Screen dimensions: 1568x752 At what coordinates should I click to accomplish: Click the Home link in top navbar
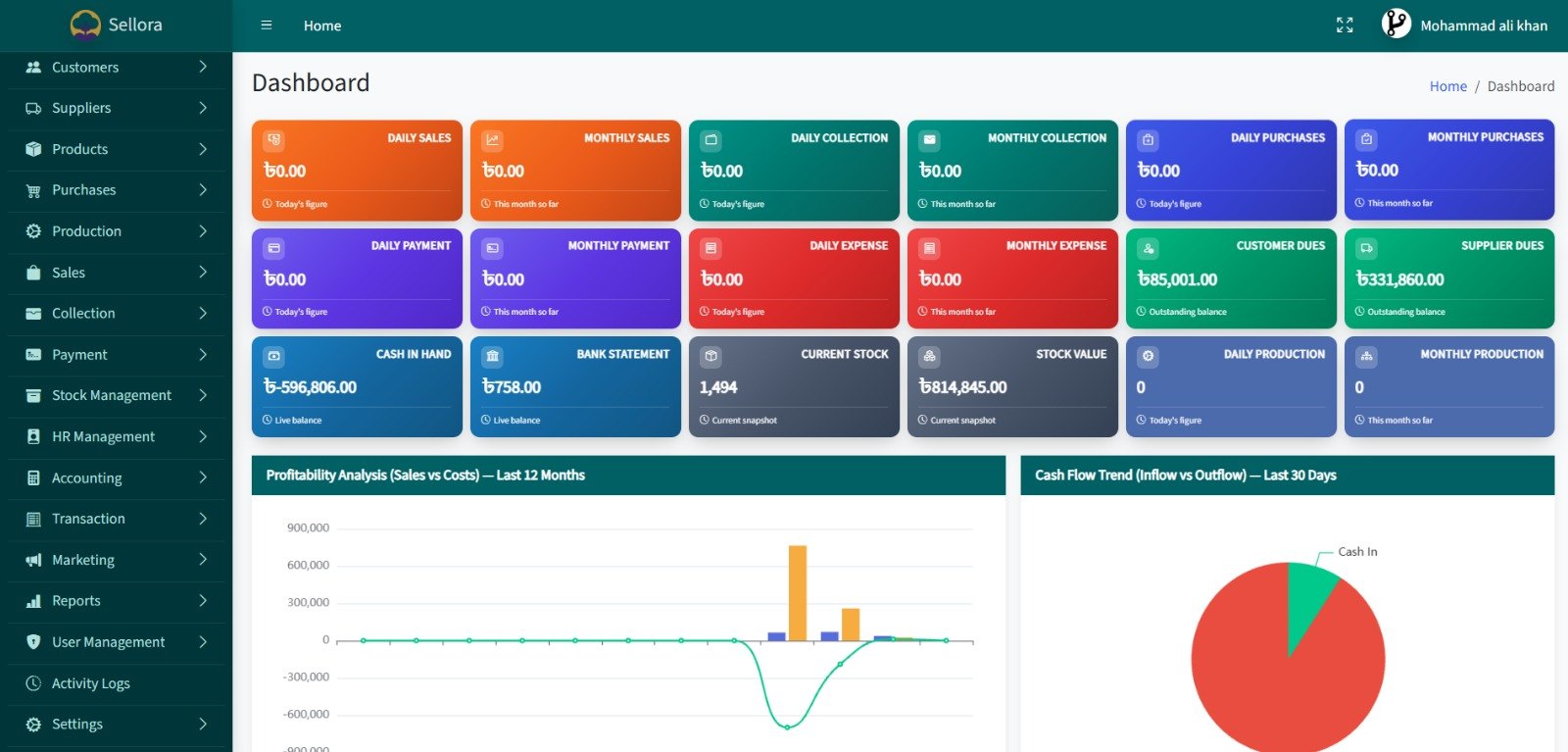point(322,25)
